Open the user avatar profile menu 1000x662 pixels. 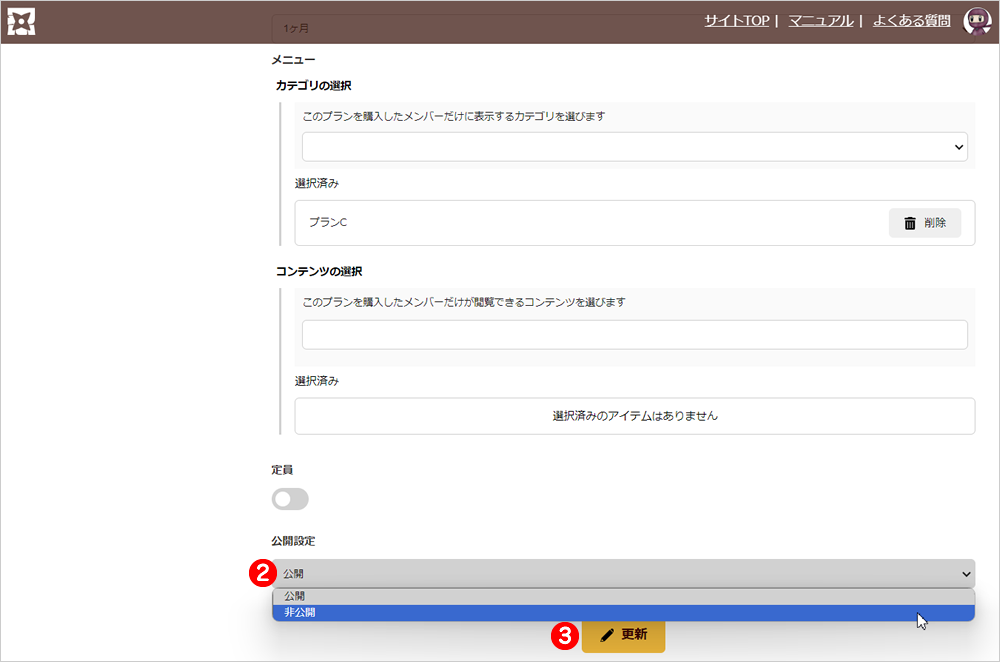pyautogui.click(x=976, y=21)
